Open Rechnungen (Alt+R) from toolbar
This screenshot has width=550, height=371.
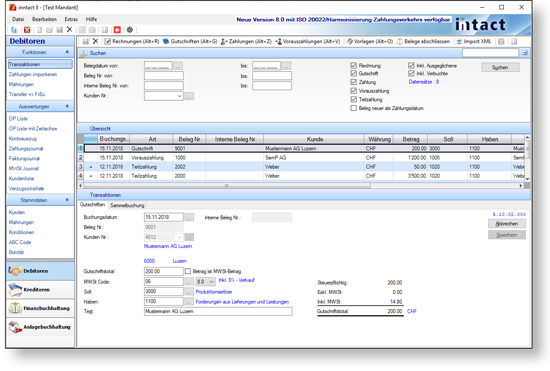tap(132, 41)
